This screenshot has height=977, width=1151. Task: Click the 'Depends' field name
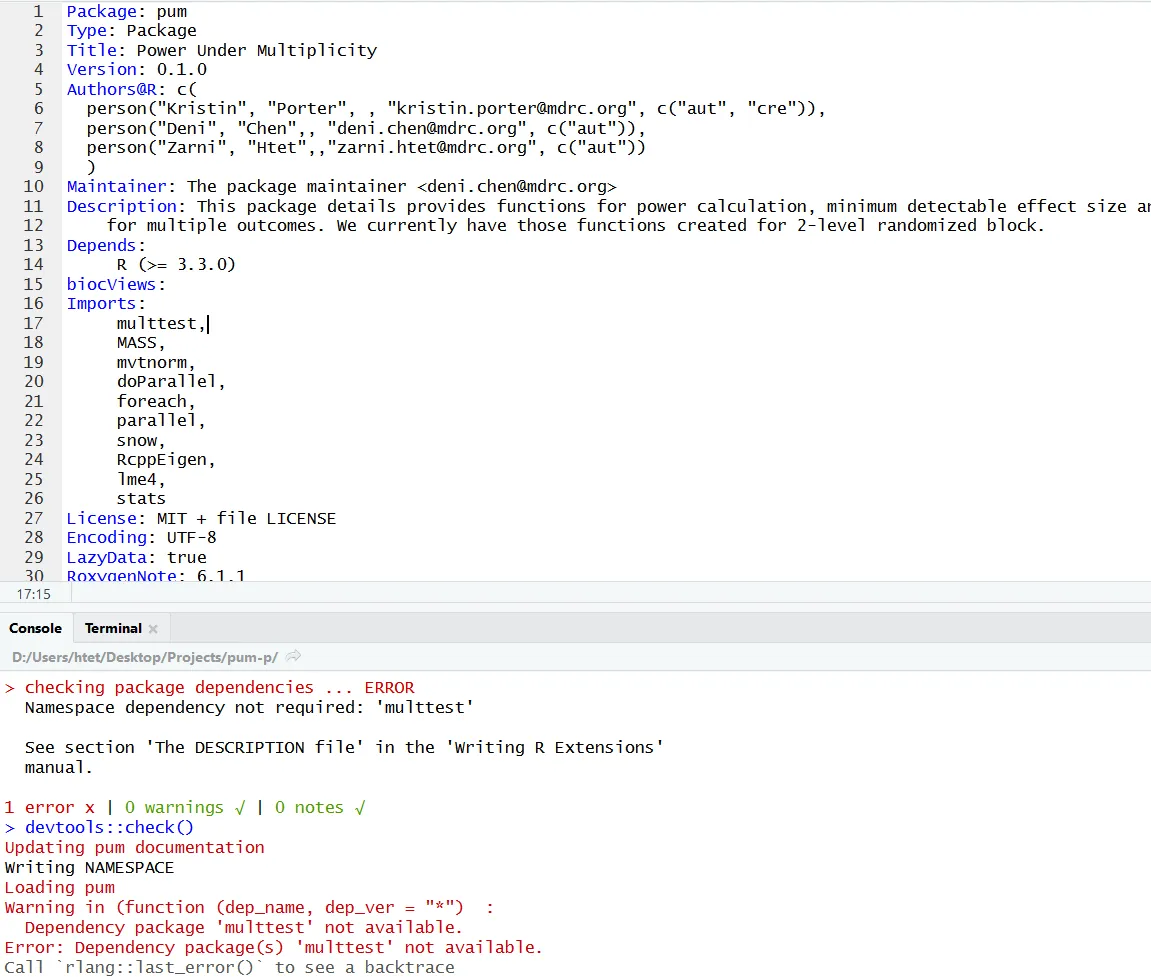(x=101, y=245)
